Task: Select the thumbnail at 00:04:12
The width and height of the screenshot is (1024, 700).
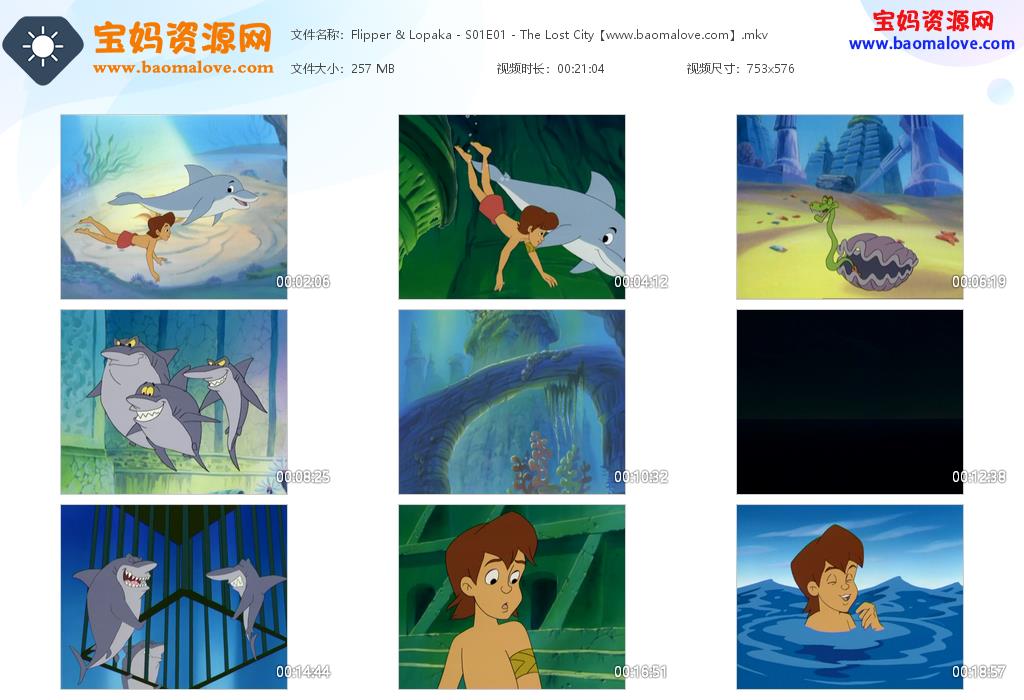Action: pyautogui.click(x=512, y=207)
